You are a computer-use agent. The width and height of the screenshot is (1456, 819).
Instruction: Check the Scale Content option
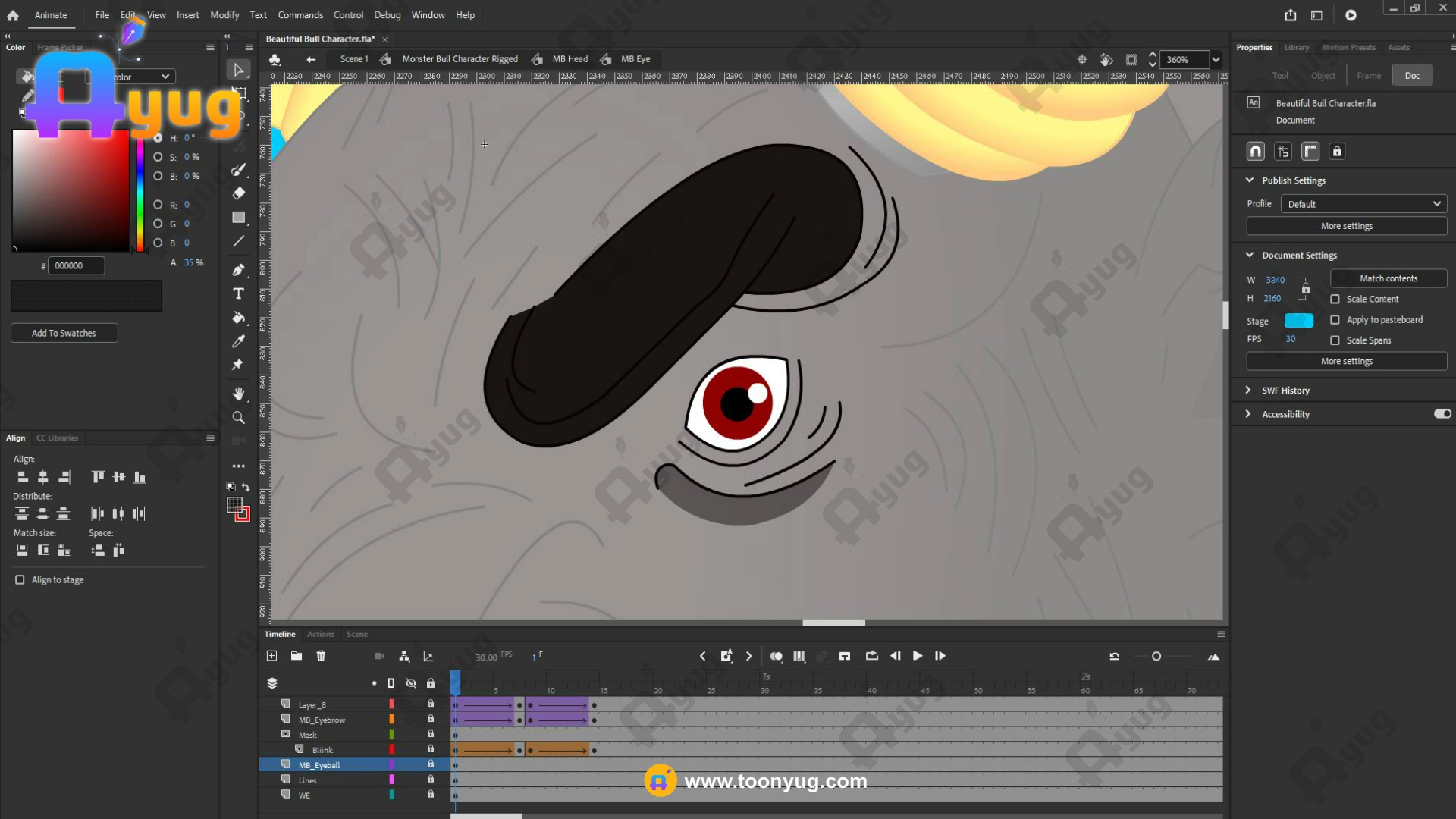pyautogui.click(x=1335, y=300)
